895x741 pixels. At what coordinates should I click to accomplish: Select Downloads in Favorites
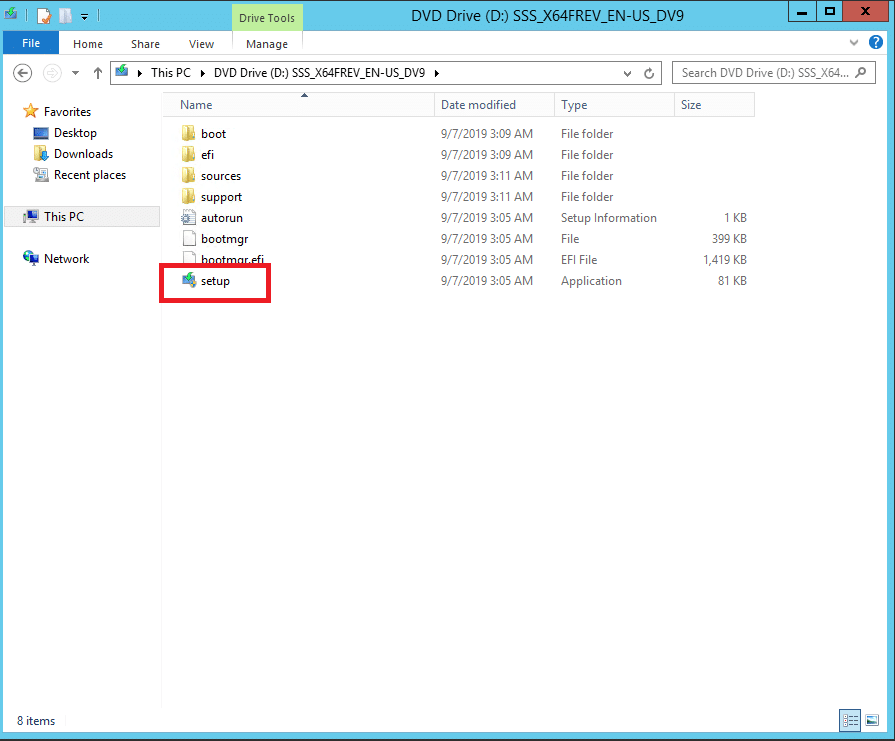(x=83, y=154)
